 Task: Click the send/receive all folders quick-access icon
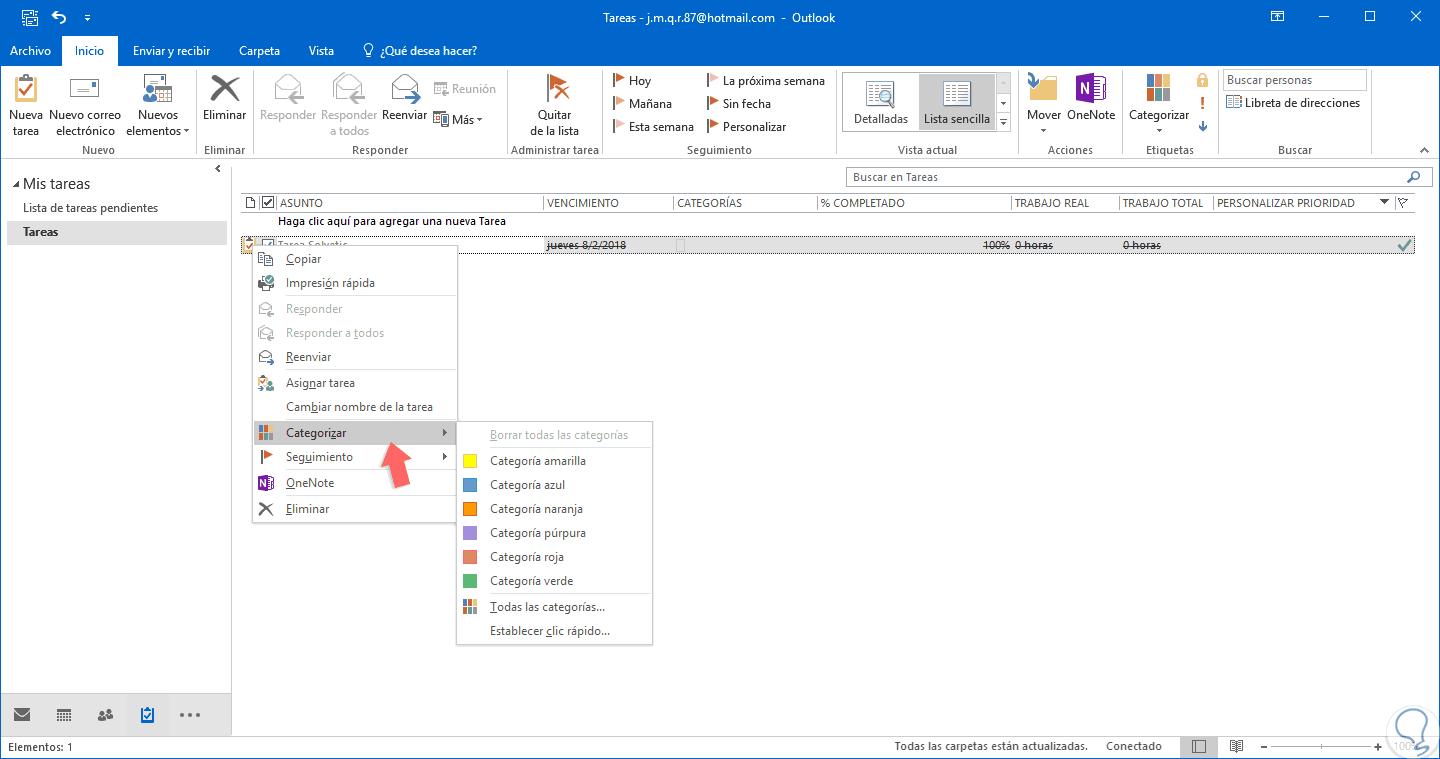point(29,17)
